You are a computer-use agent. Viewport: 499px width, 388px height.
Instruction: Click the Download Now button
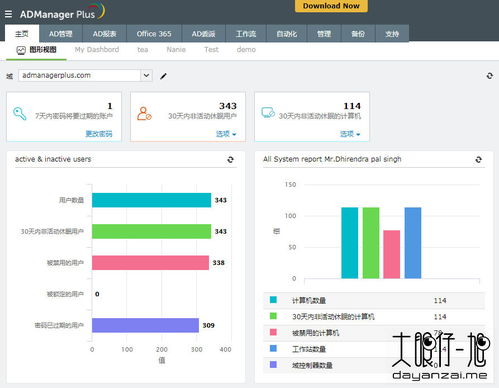click(x=331, y=6)
